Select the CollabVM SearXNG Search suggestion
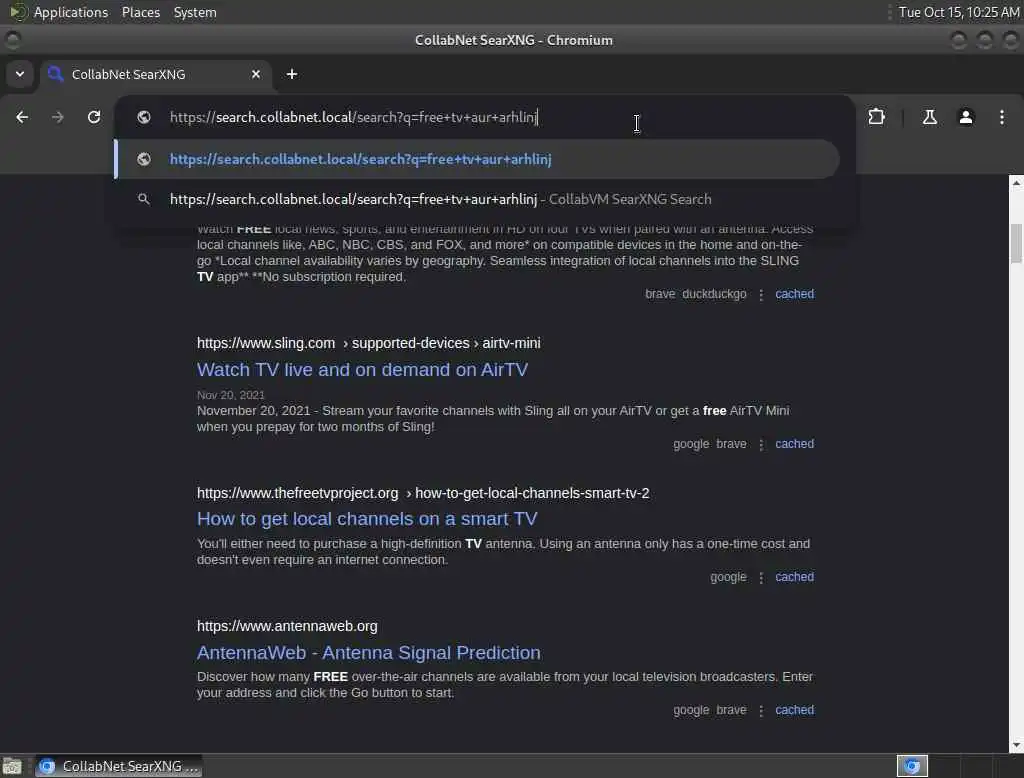 (477, 199)
